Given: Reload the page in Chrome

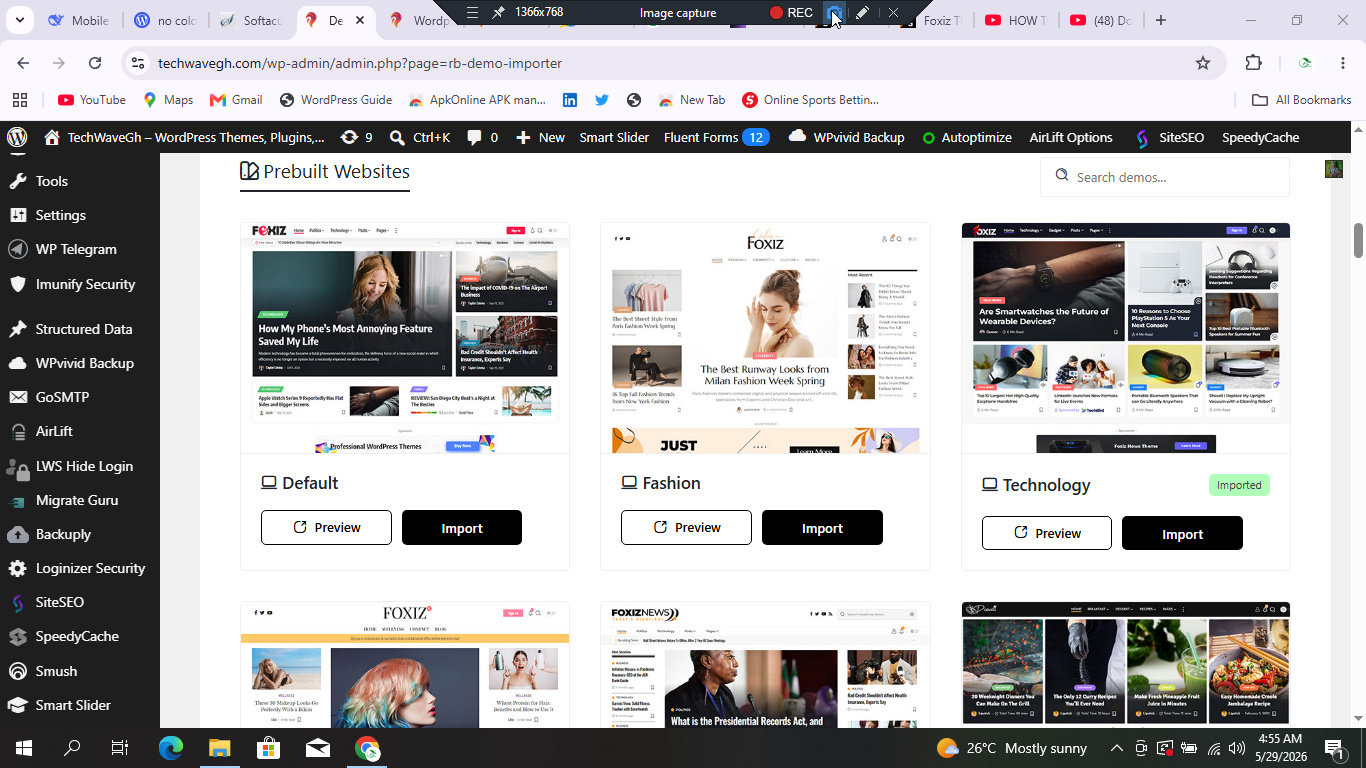Looking at the screenshot, I should [x=95, y=63].
